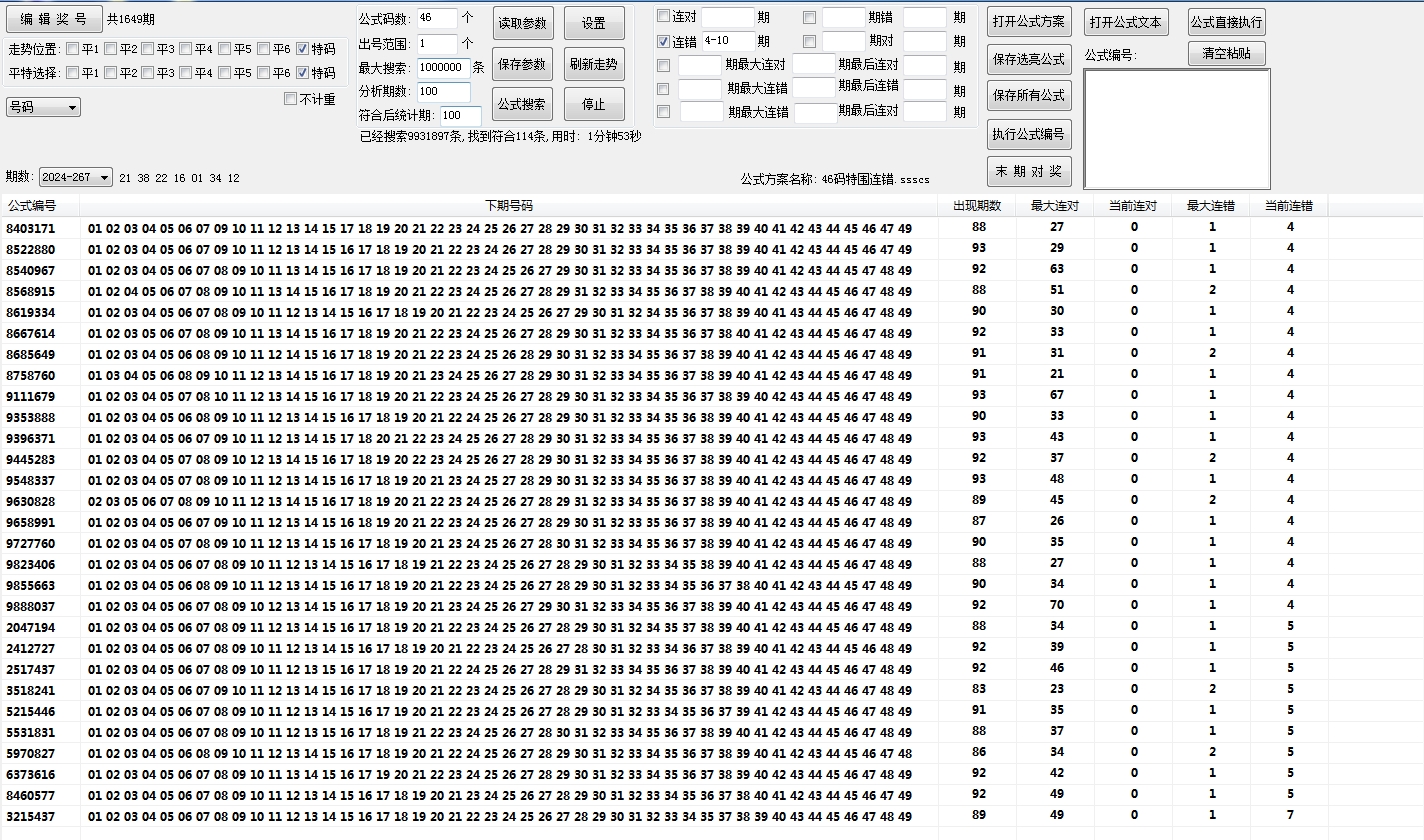Run 末期对奖 check button
Image resolution: width=1424 pixels, height=840 pixels.
(1028, 171)
